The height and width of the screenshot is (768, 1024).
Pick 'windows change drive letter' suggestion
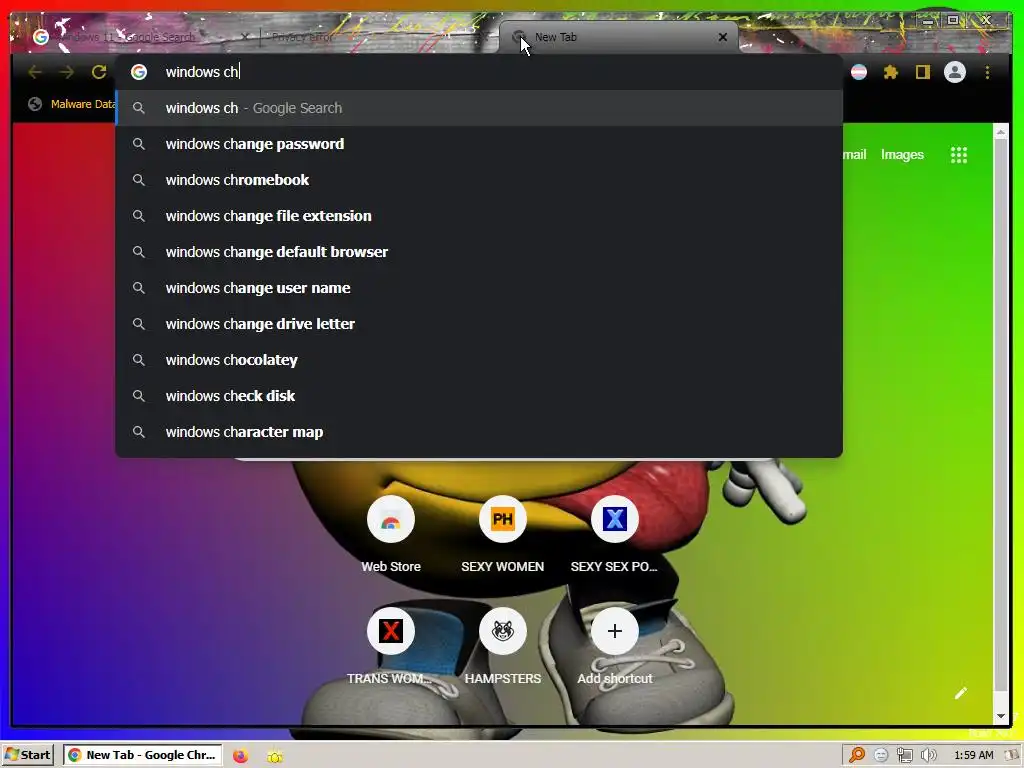[479, 324]
